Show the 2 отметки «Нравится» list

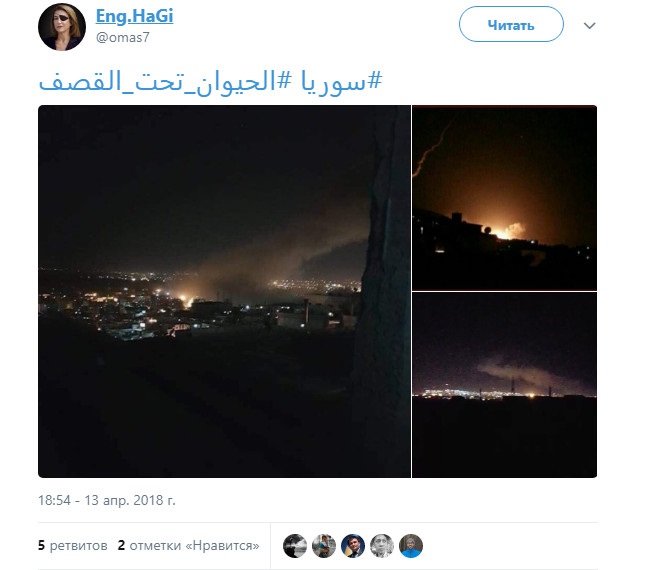[x=189, y=546]
